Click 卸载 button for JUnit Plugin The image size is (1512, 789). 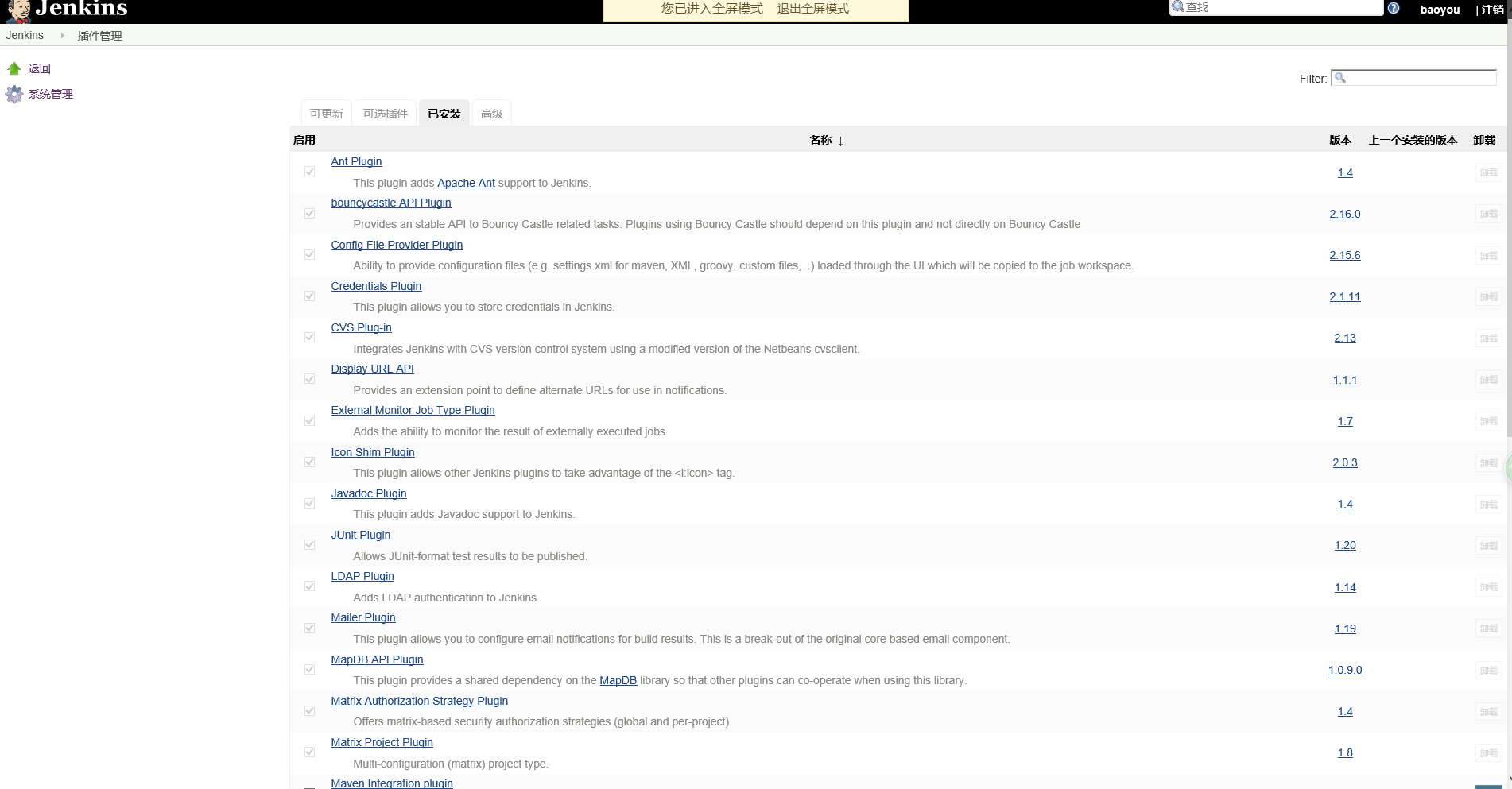pos(1488,546)
